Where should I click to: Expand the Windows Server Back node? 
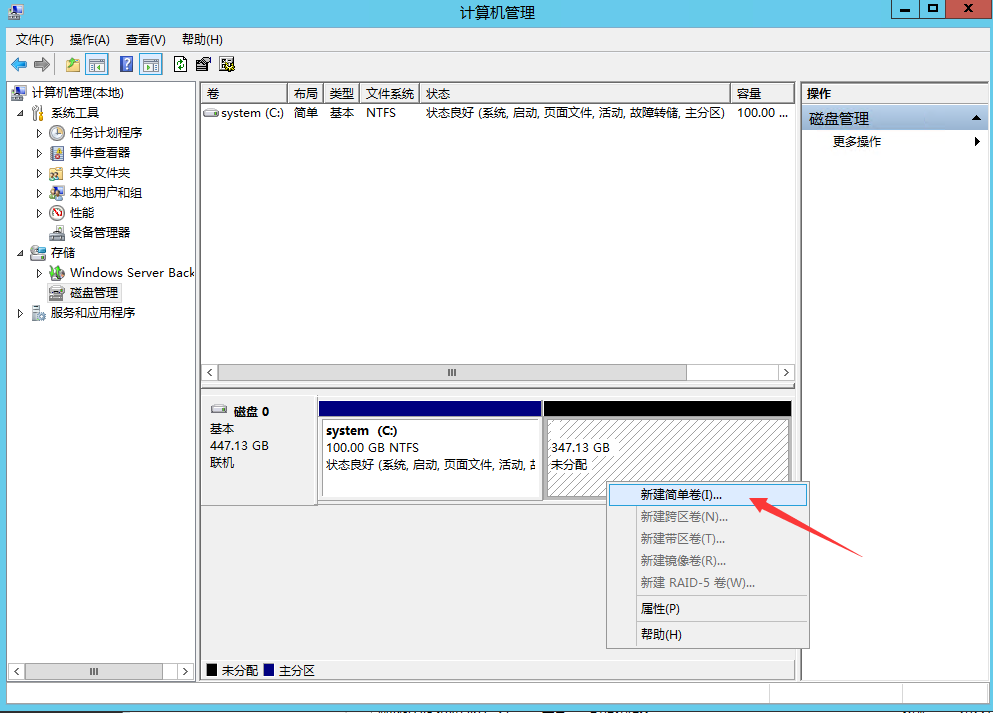click(x=40, y=272)
